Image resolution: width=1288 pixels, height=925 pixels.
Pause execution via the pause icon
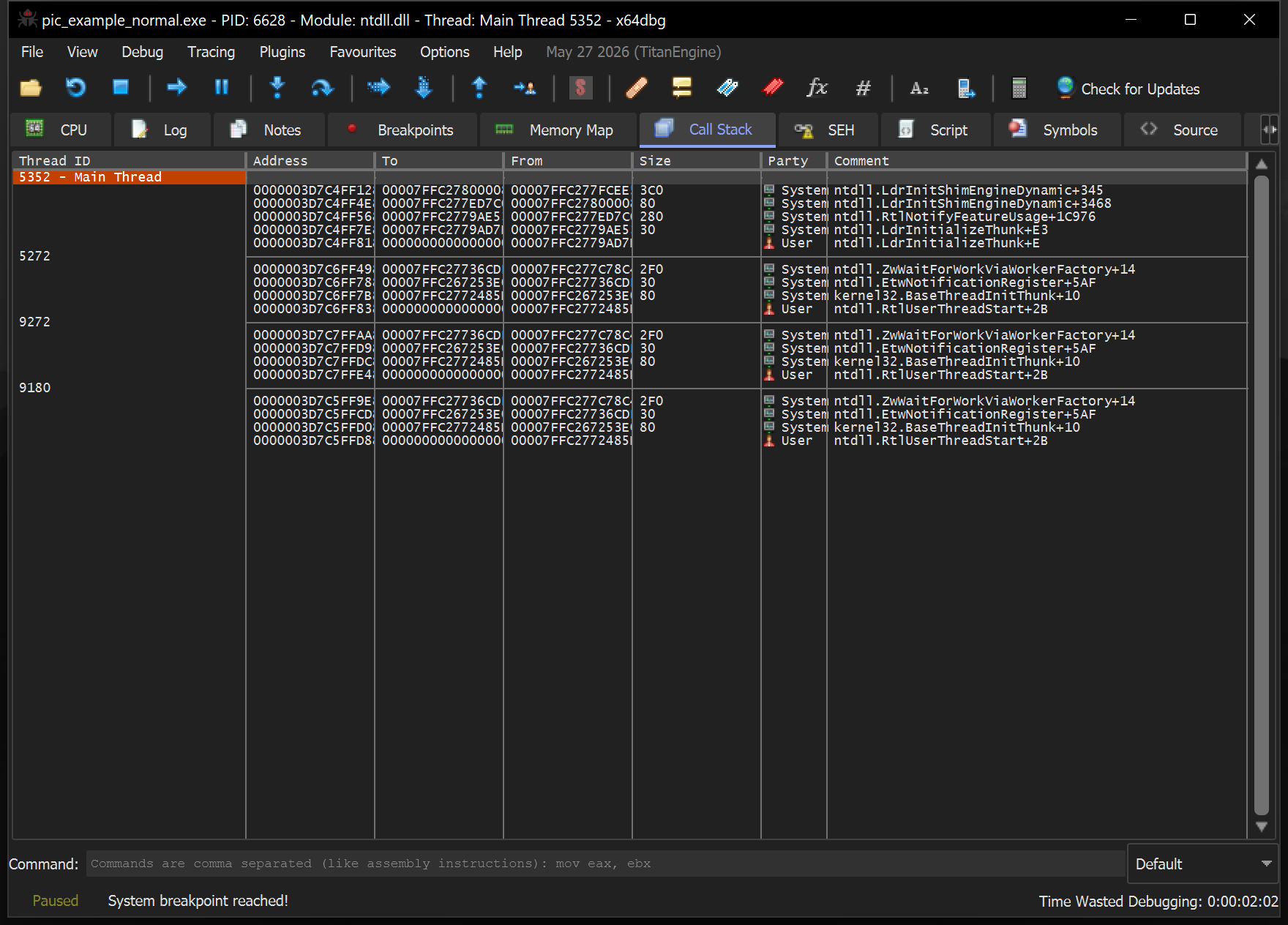point(222,88)
